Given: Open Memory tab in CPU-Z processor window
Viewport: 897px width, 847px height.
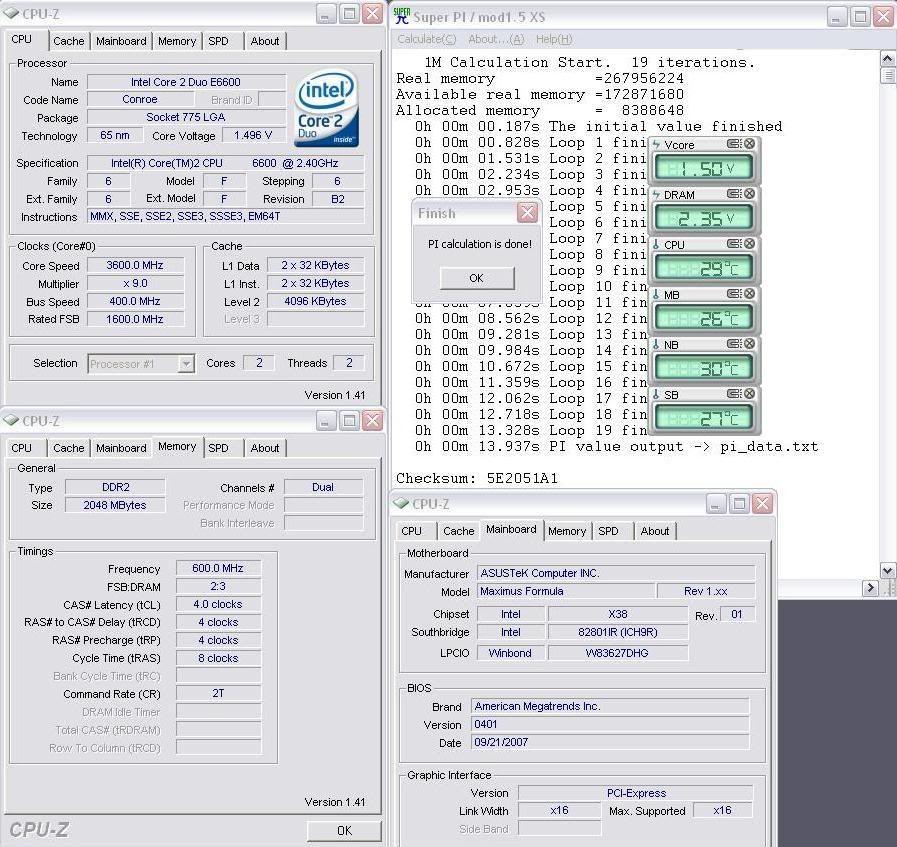Looking at the screenshot, I should (177, 41).
